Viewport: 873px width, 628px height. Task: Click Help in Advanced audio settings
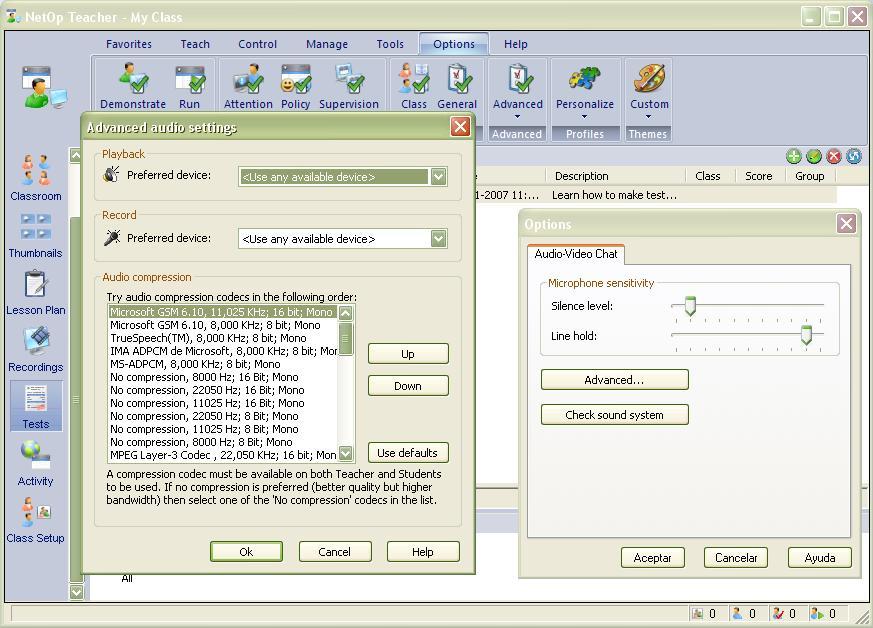tap(423, 552)
